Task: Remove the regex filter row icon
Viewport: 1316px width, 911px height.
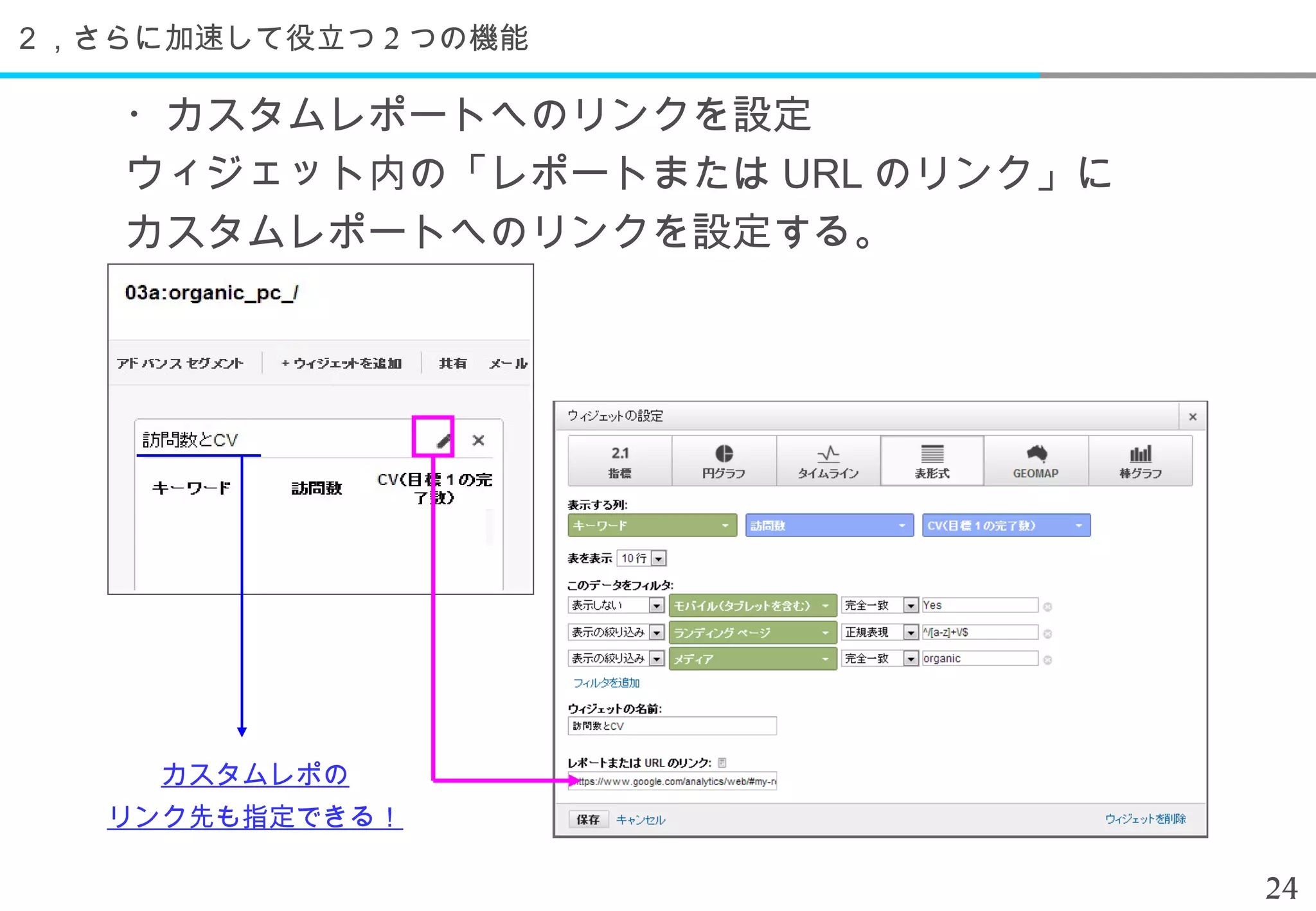Action: pos(1047,634)
